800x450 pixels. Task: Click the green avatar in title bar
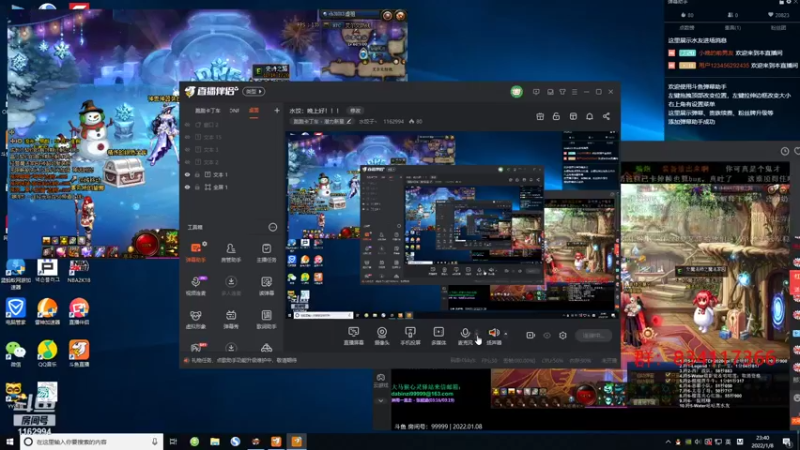click(516, 92)
